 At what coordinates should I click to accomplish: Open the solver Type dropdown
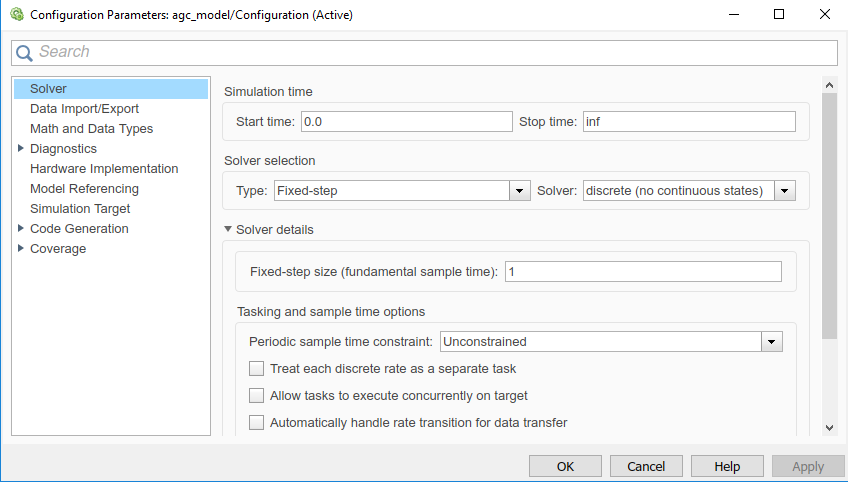tap(519, 191)
